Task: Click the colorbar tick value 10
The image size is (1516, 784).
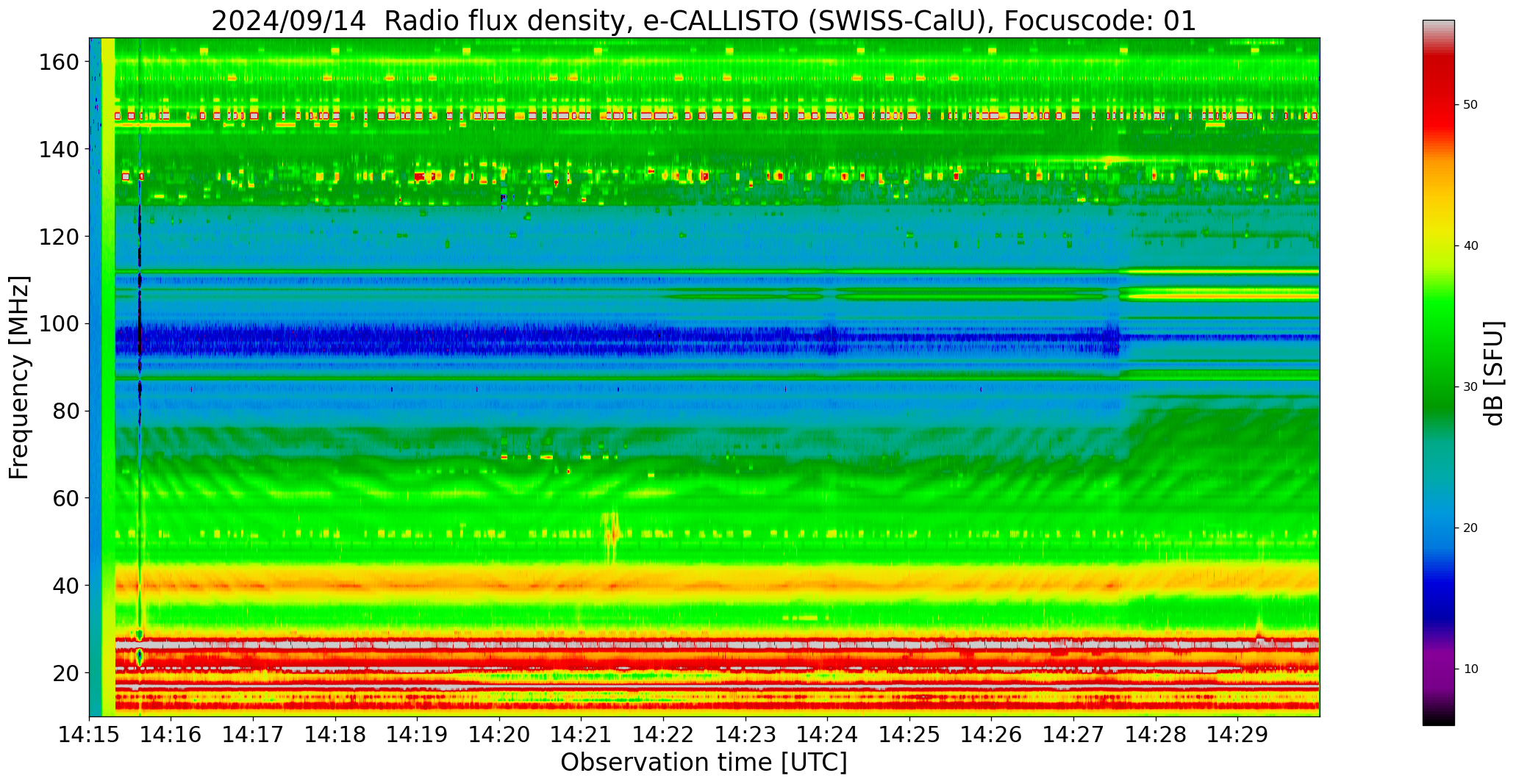Action: (1470, 669)
